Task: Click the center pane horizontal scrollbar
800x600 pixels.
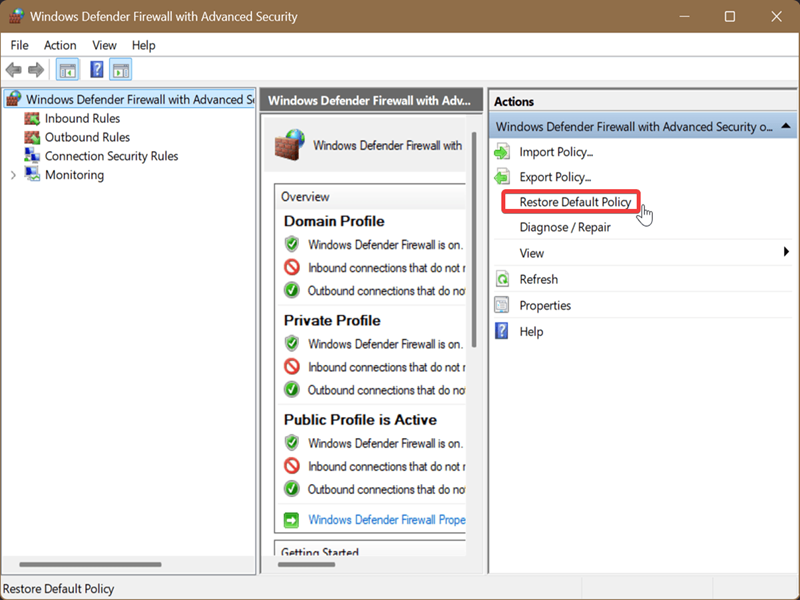Action: [306, 564]
